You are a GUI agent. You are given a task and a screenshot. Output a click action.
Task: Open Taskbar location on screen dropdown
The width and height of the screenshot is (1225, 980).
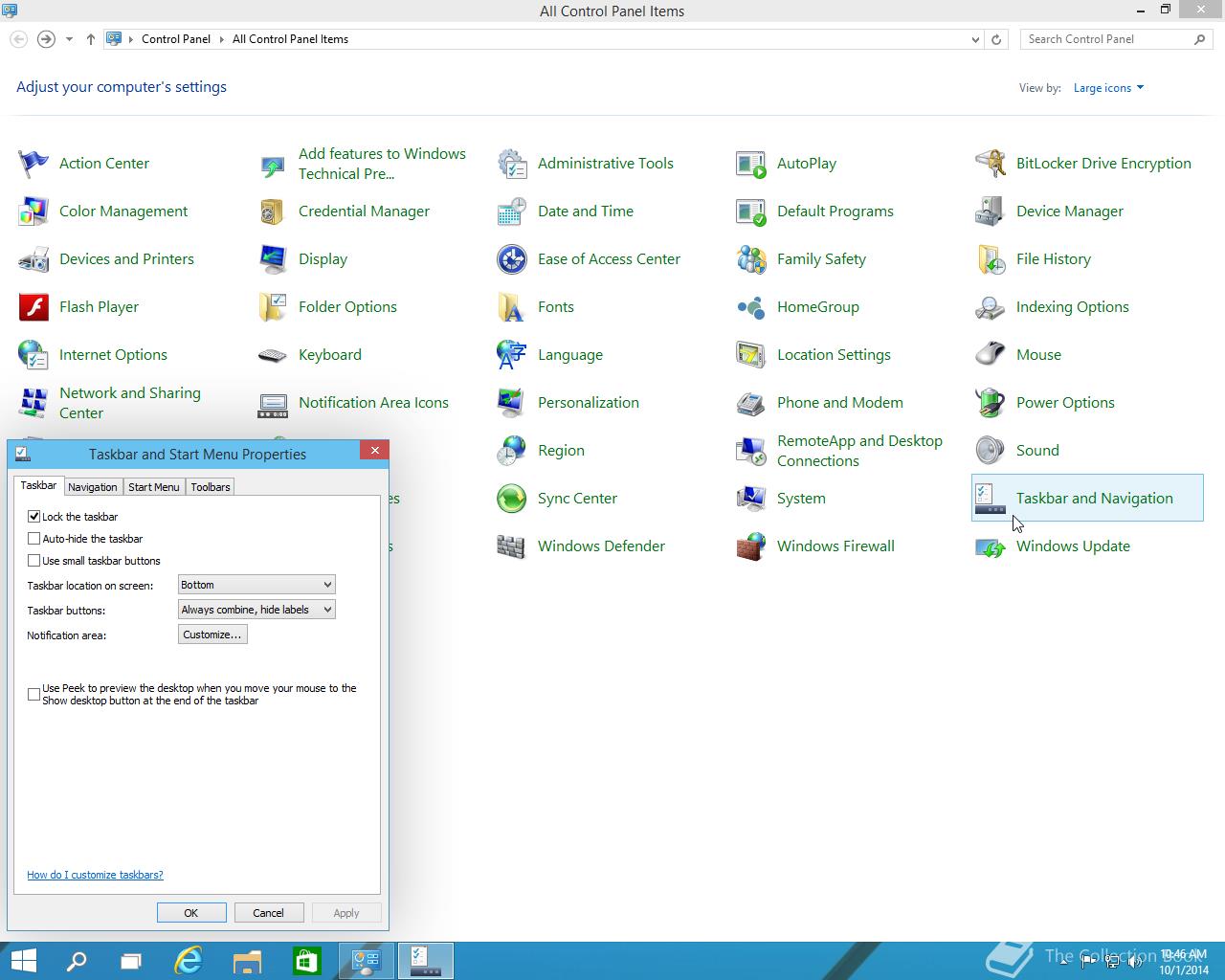pyautogui.click(x=256, y=585)
